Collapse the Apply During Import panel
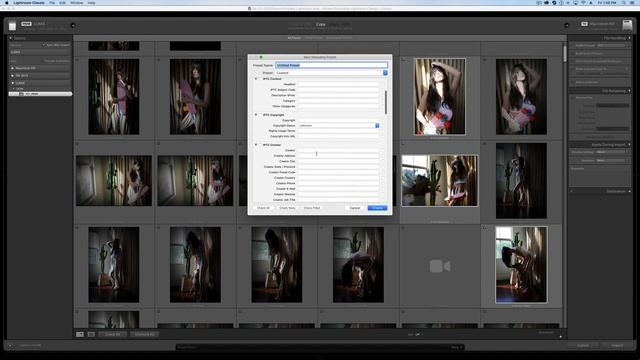The height and width of the screenshot is (360, 640). (x=629, y=144)
